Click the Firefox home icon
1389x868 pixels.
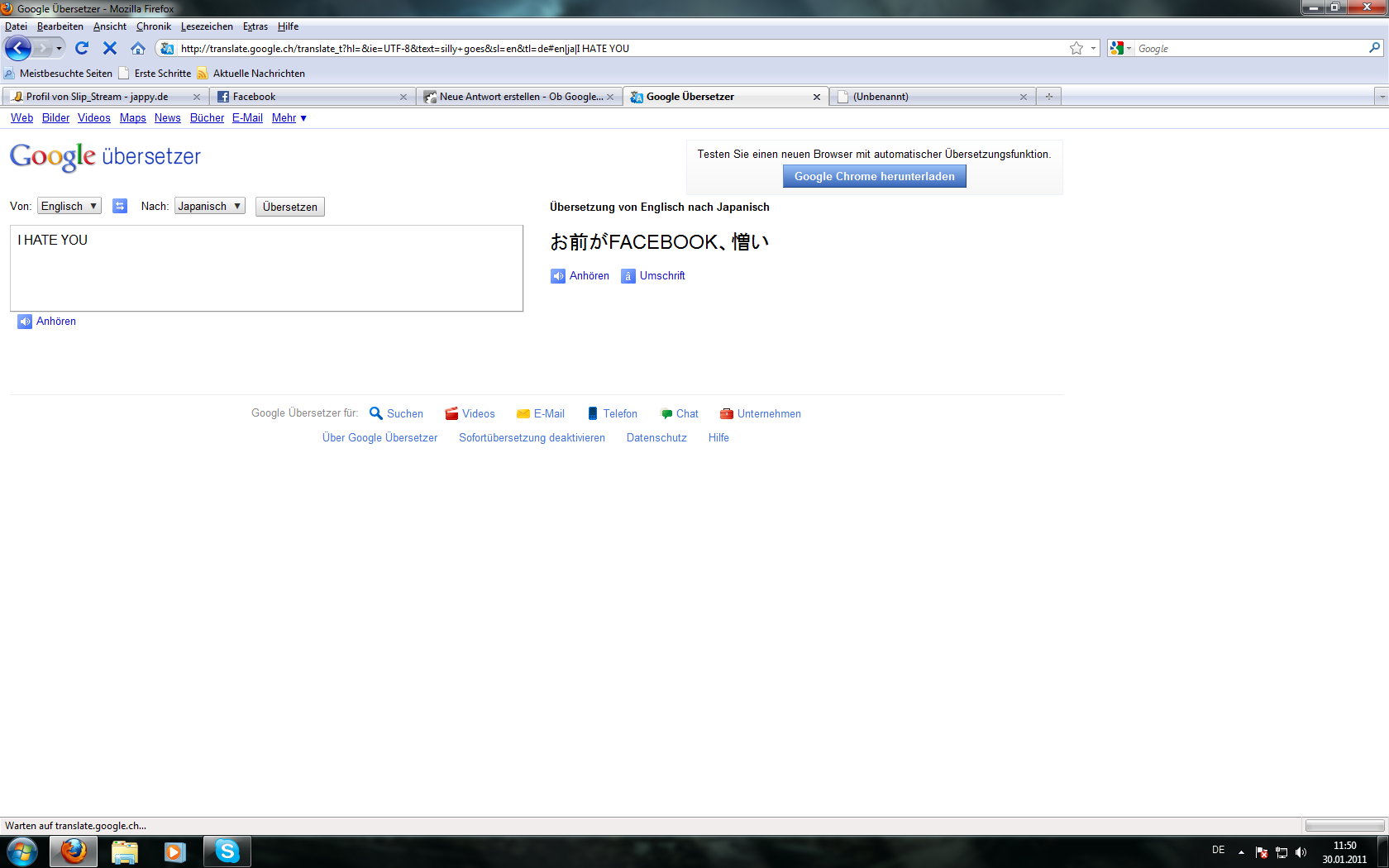(x=138, y=48)
